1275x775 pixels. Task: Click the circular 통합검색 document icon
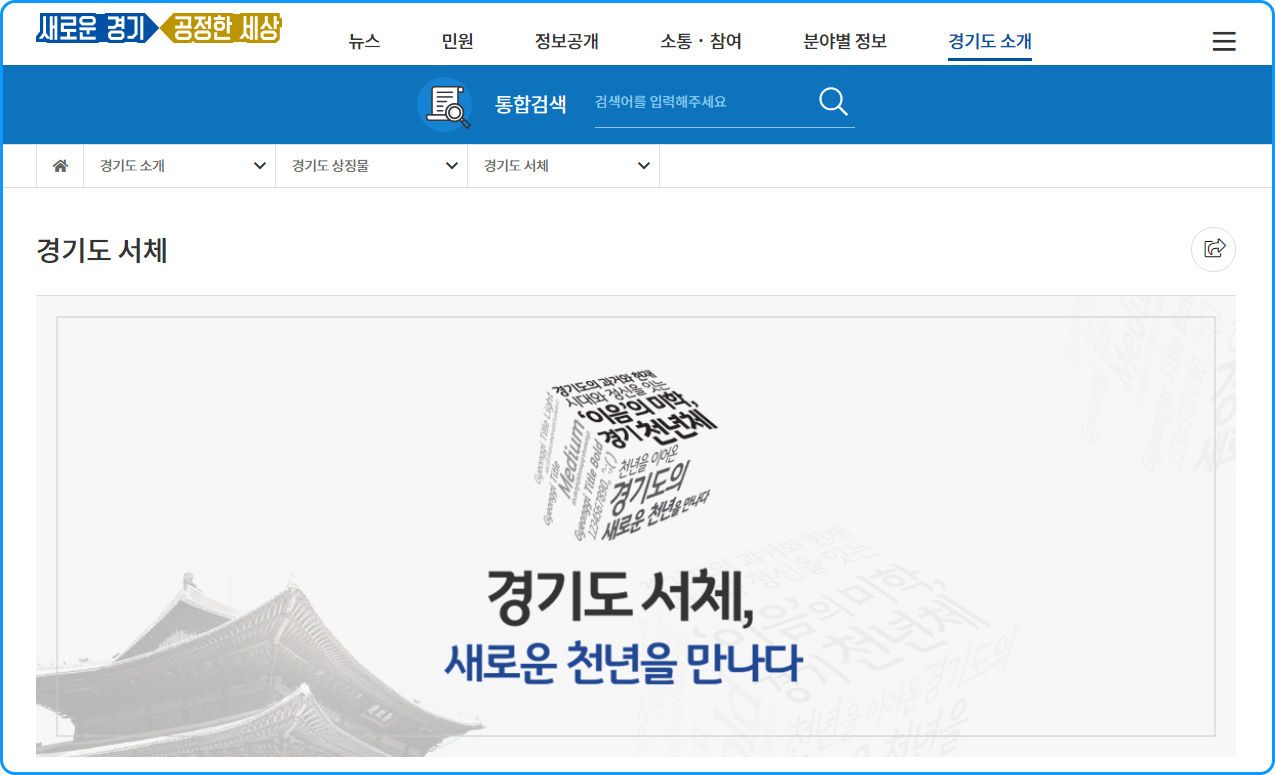tap(444, 104)
